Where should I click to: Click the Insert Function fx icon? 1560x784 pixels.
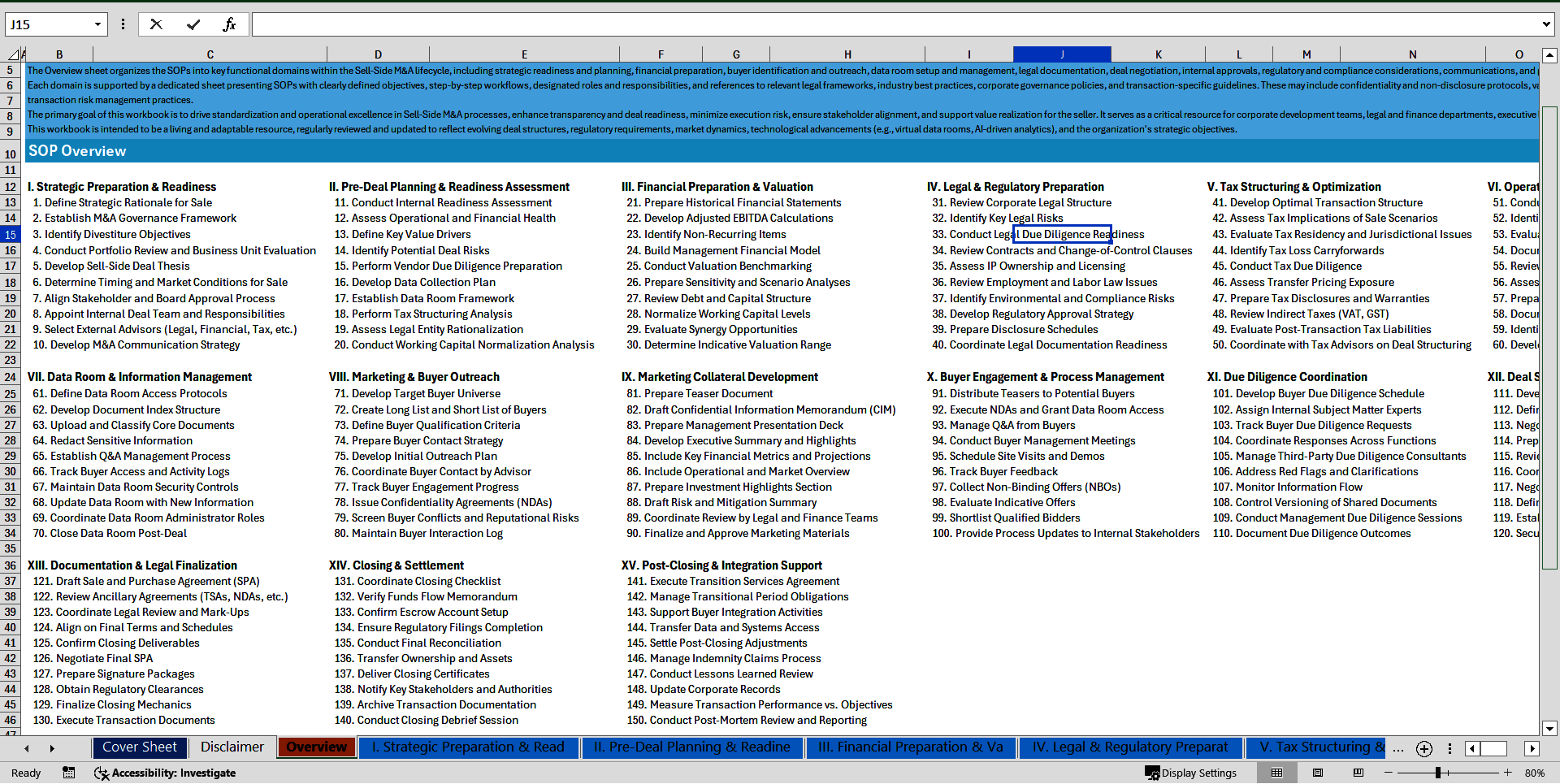[229, 24]
